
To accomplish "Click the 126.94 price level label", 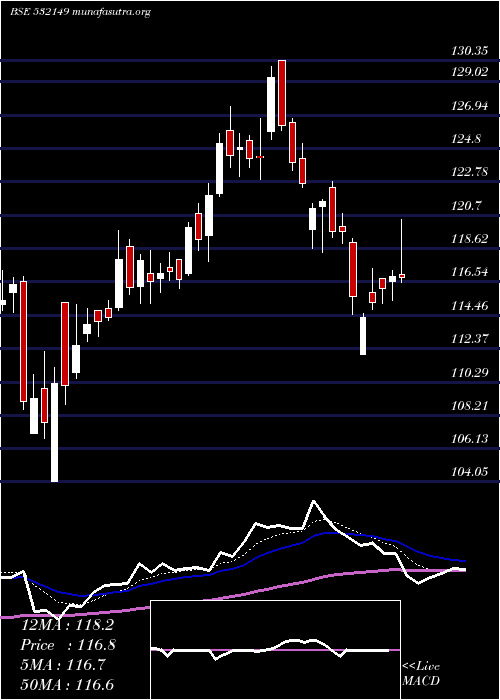I will coord(469,106).
